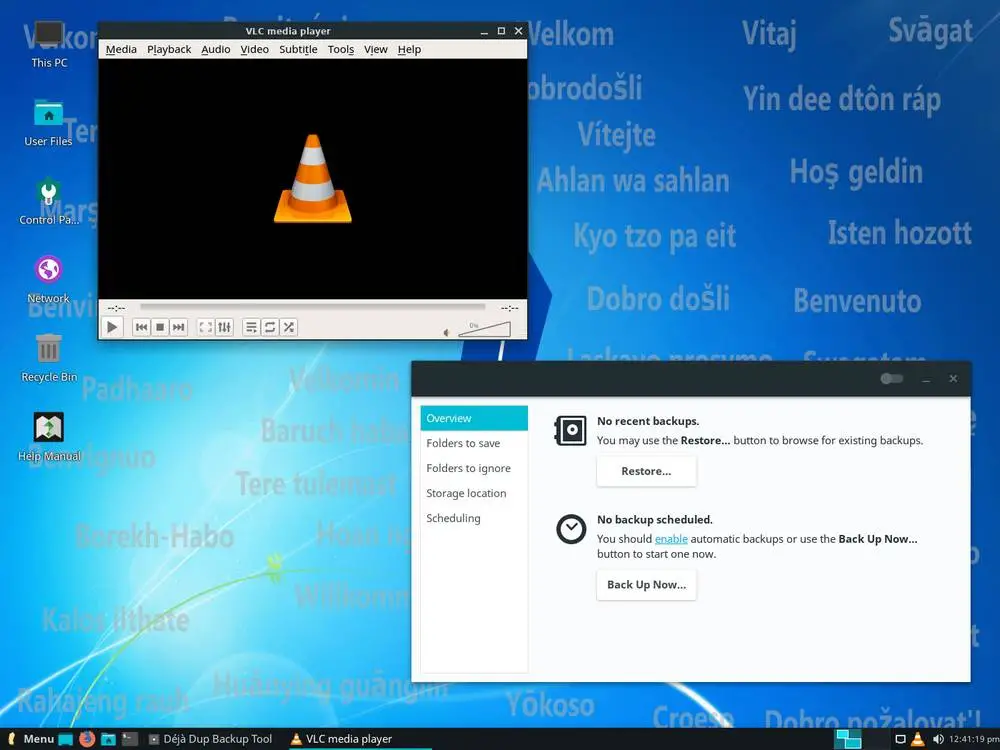Minimize the Déjà Dup backup window
1000x750 pixels.
pos(926,379)
